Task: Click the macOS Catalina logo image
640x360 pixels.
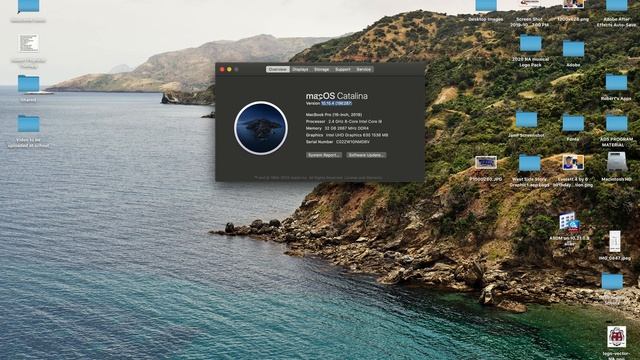Action: (x=261, y=128)
